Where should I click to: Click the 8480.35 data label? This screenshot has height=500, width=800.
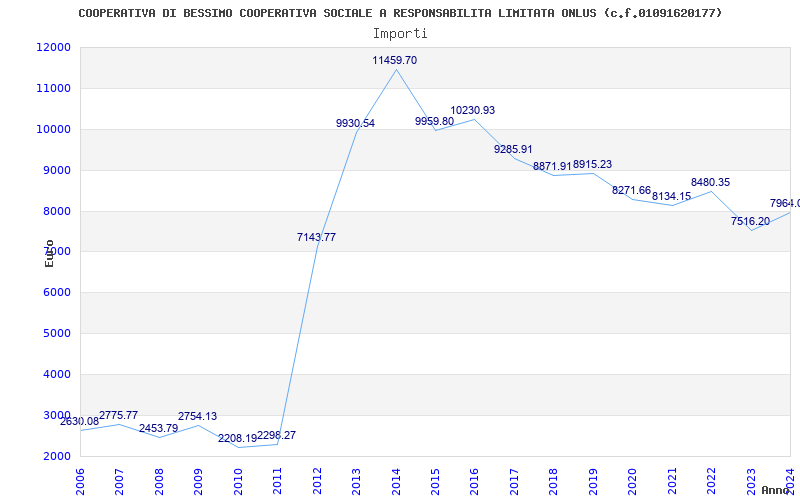click(x=711, y=182)
